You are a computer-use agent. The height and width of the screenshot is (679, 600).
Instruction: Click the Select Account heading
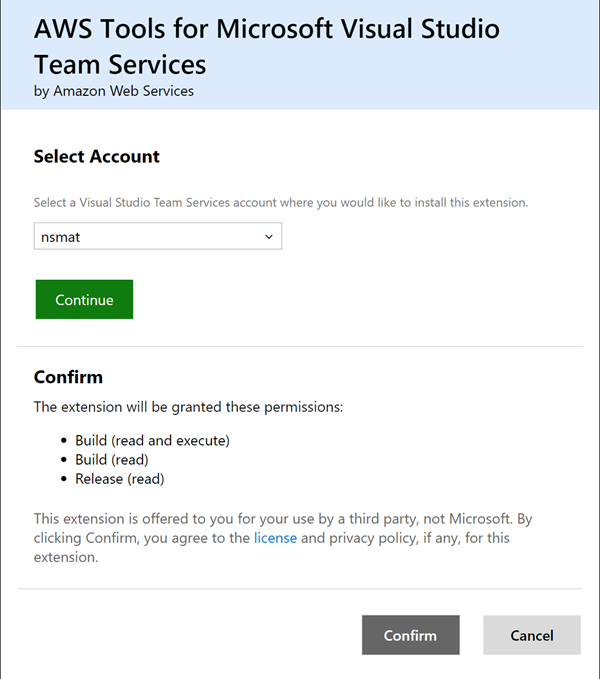pyautogui.click(x=97, y=156)
